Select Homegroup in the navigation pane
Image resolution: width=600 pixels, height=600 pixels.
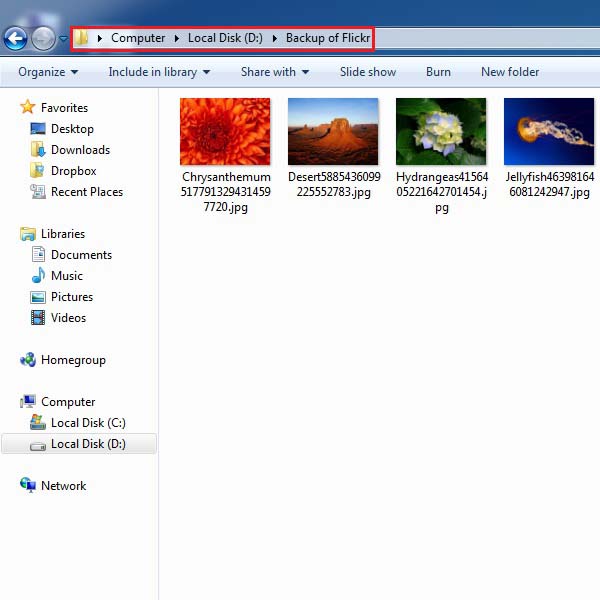click(73, 360)
